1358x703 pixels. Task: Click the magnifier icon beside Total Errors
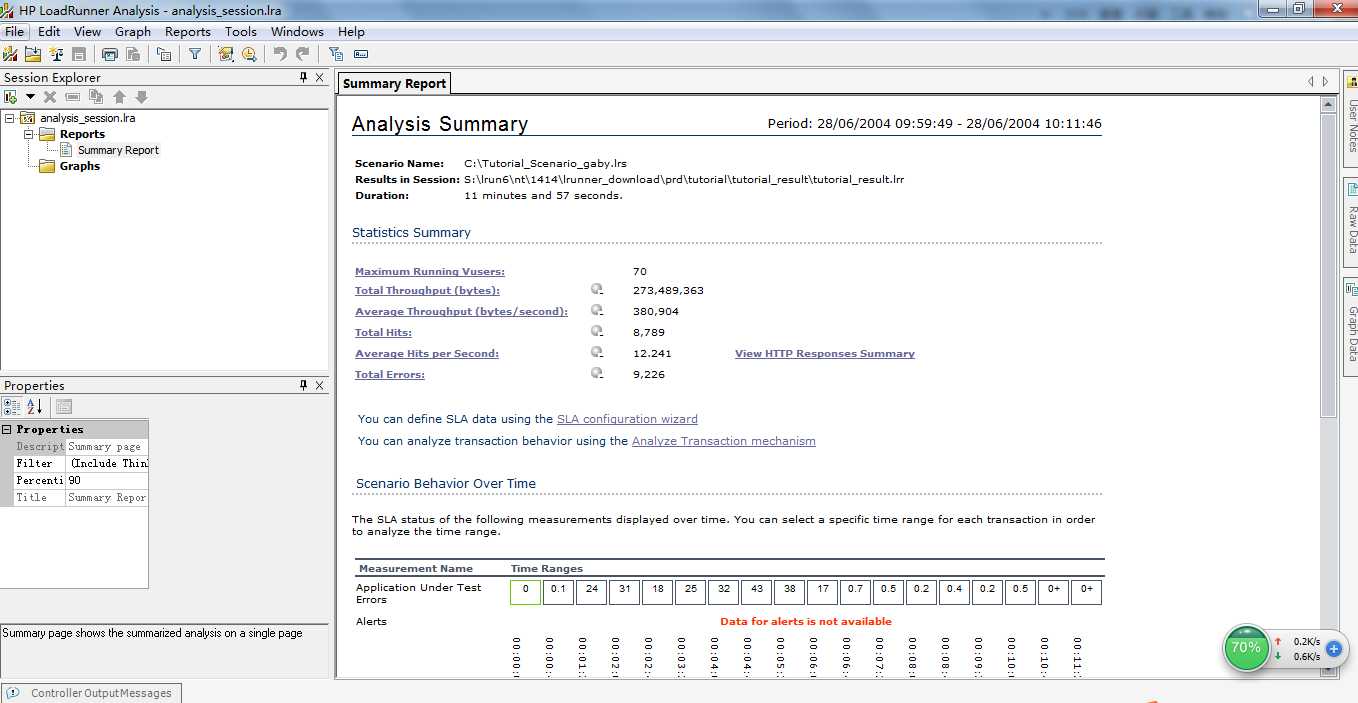pyautogui.click(x=597, y=374)
